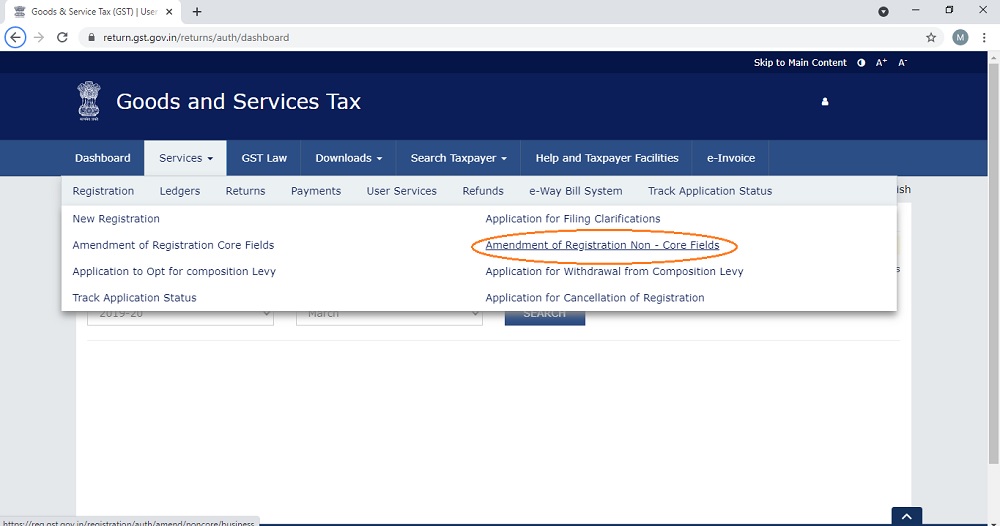
Task: Open Application to Opt for composition Levy
Action: coord(174,271)
